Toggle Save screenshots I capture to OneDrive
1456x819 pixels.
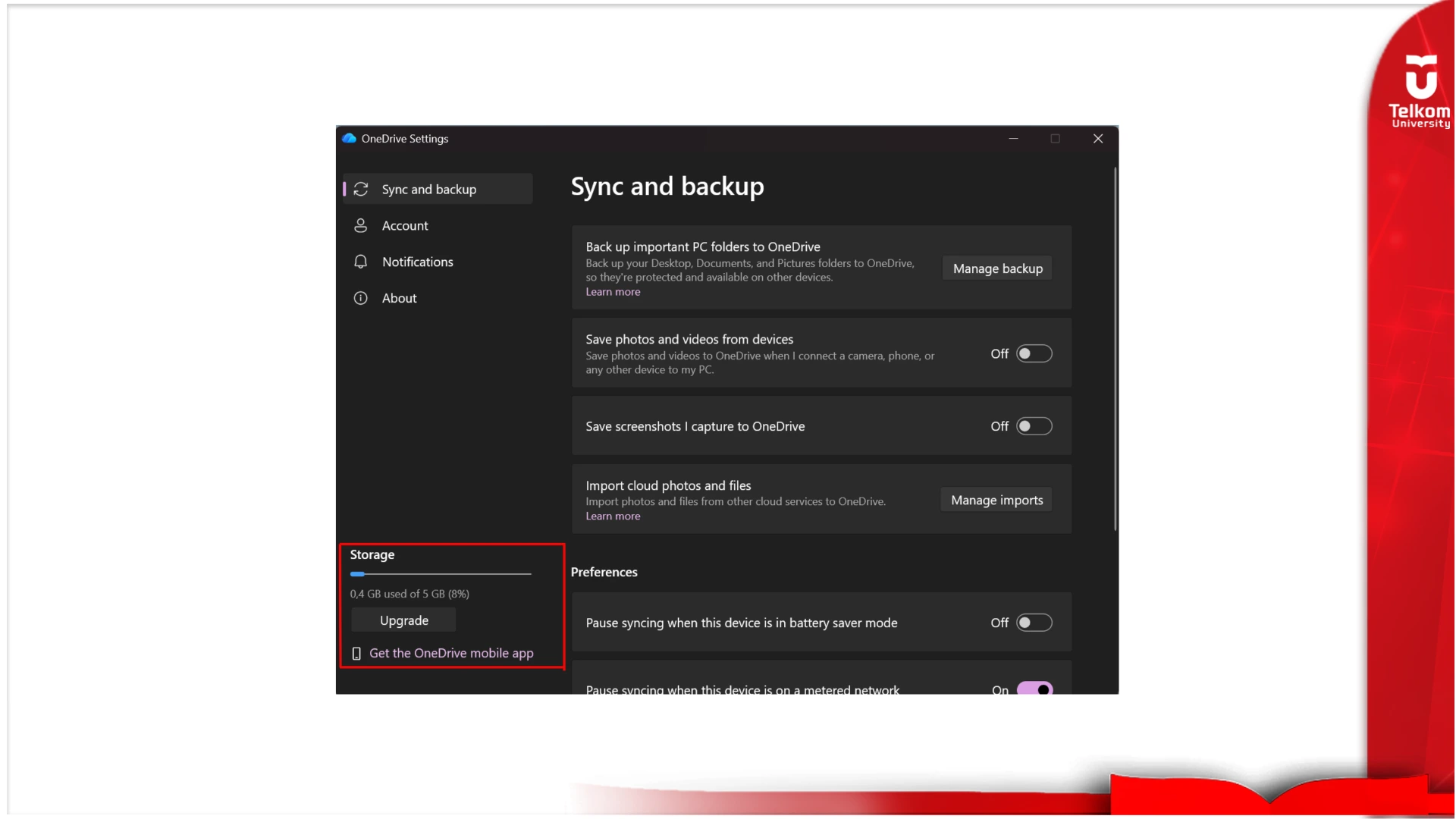1034,426
